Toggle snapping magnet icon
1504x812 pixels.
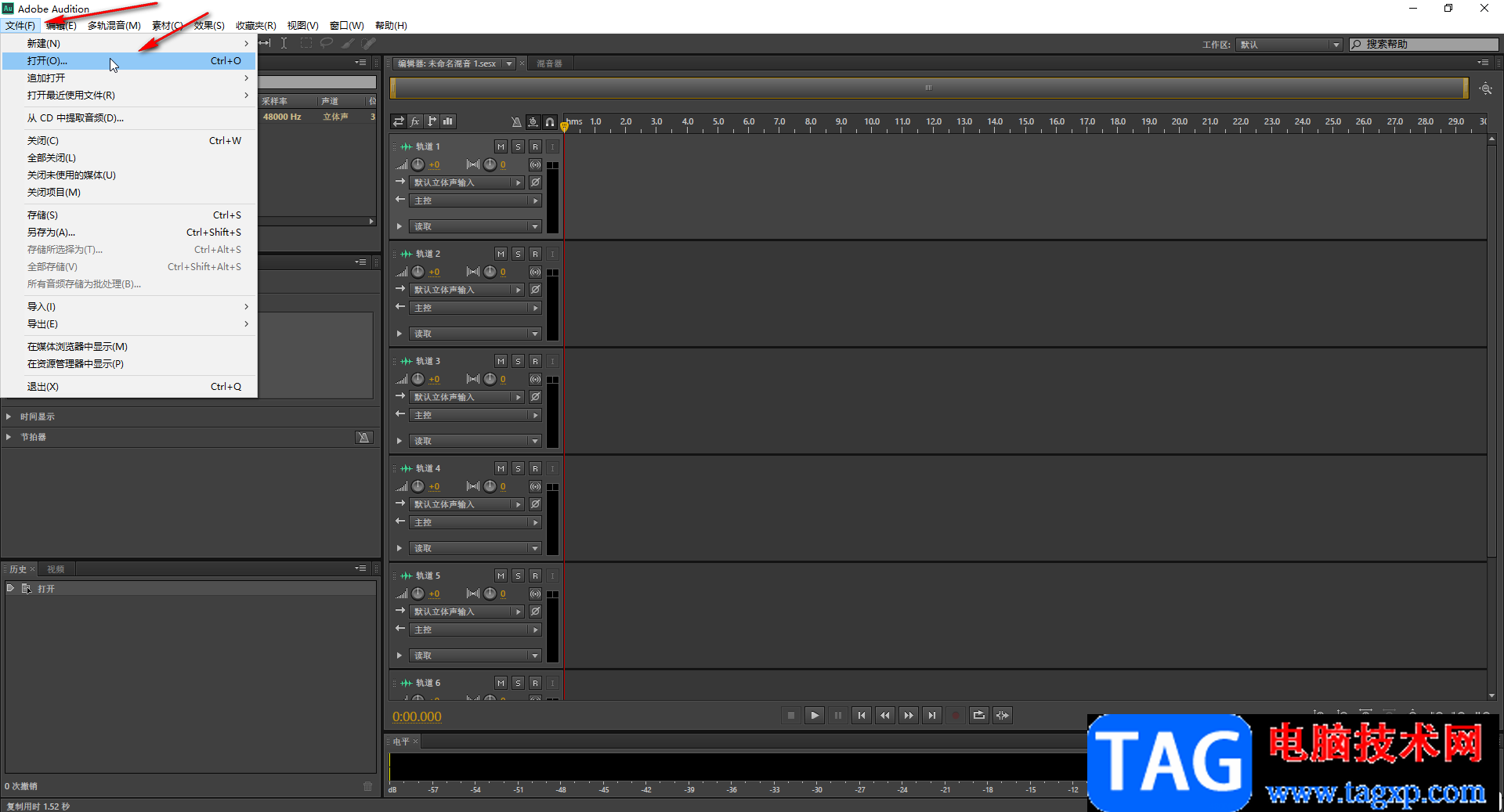pyautogui.click(x=550, y=121)
